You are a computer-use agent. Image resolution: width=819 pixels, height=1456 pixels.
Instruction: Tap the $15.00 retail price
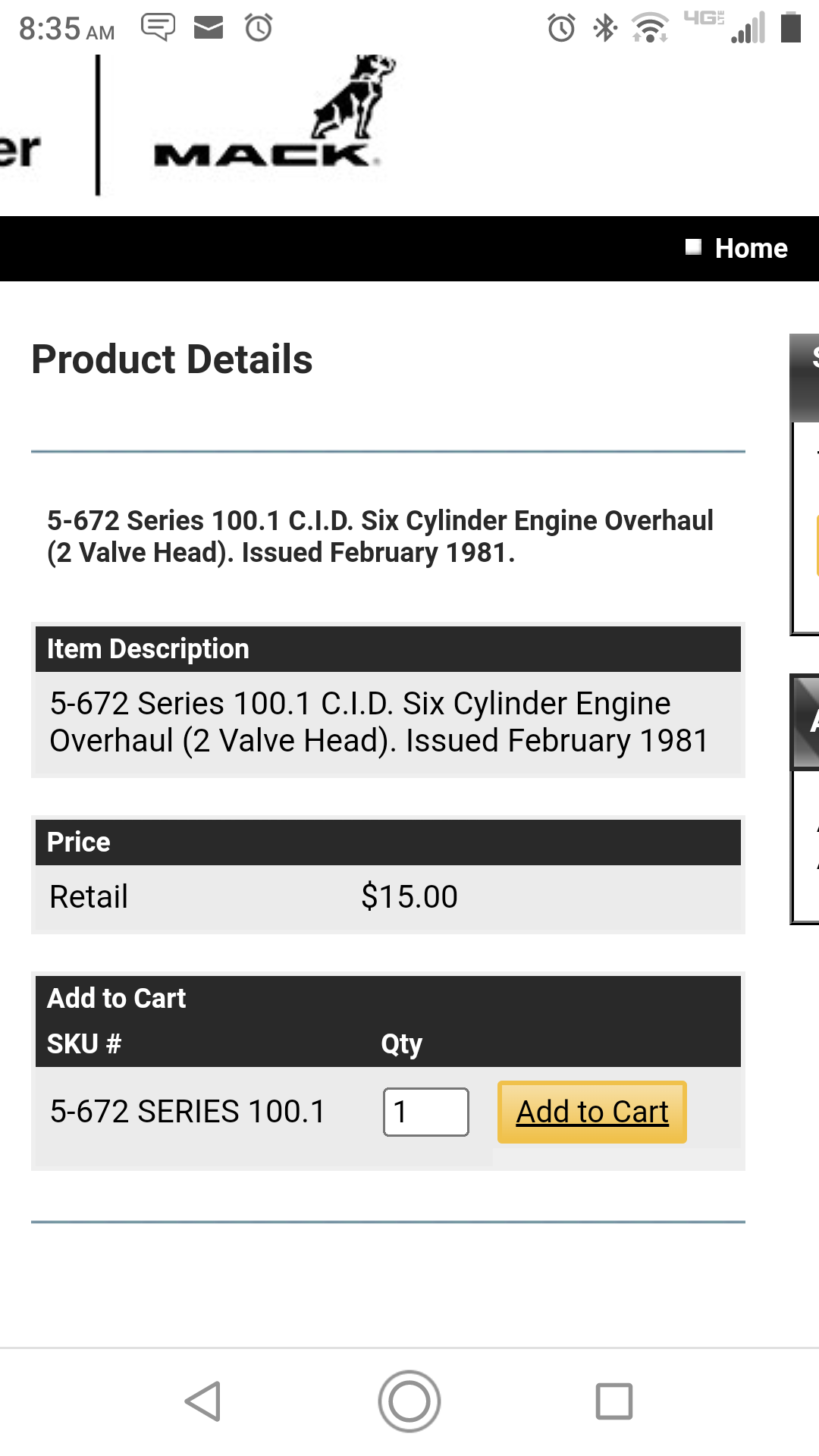coord(409,896)
